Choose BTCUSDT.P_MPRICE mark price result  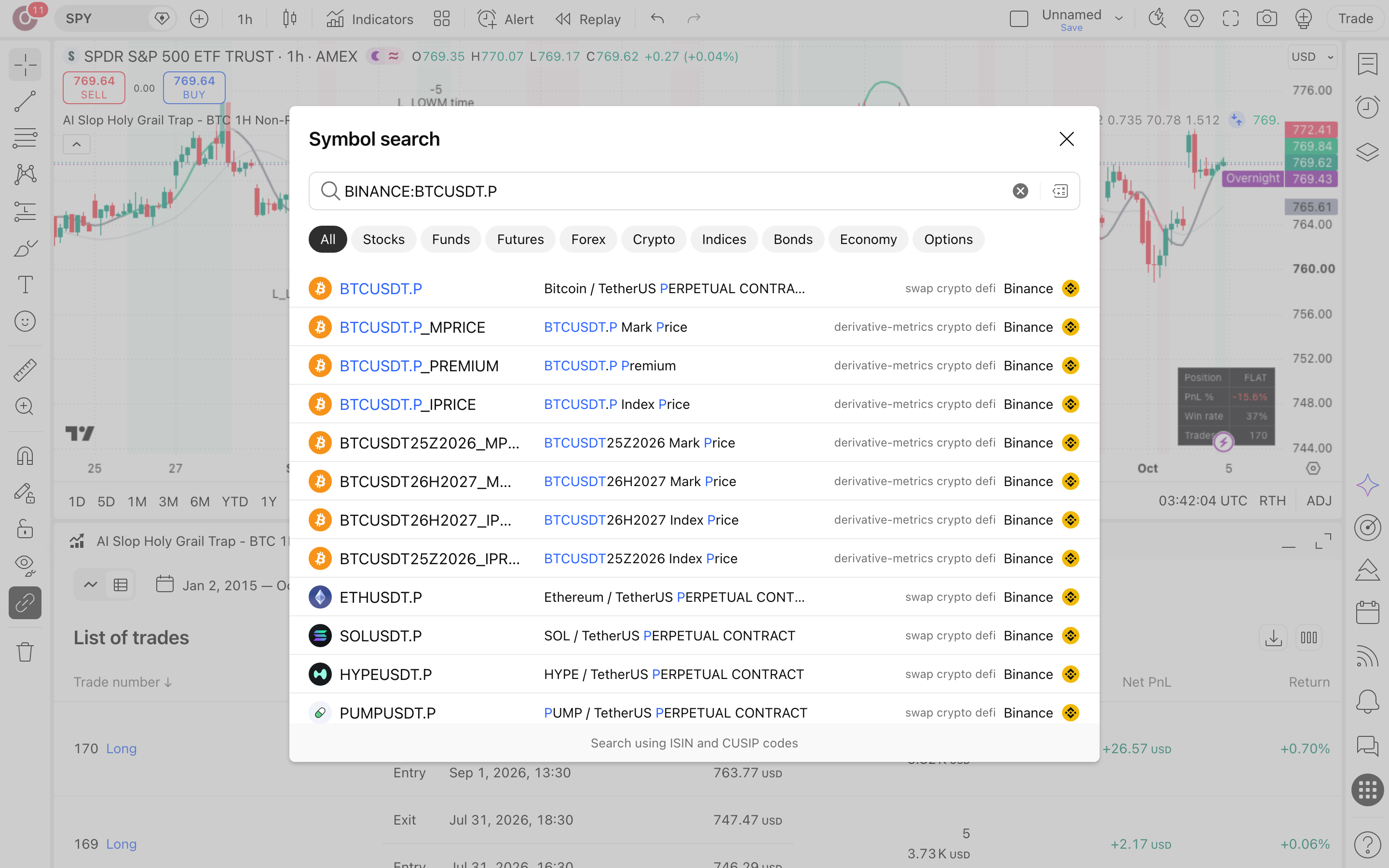pyautogui.click(x=694, y=326)
